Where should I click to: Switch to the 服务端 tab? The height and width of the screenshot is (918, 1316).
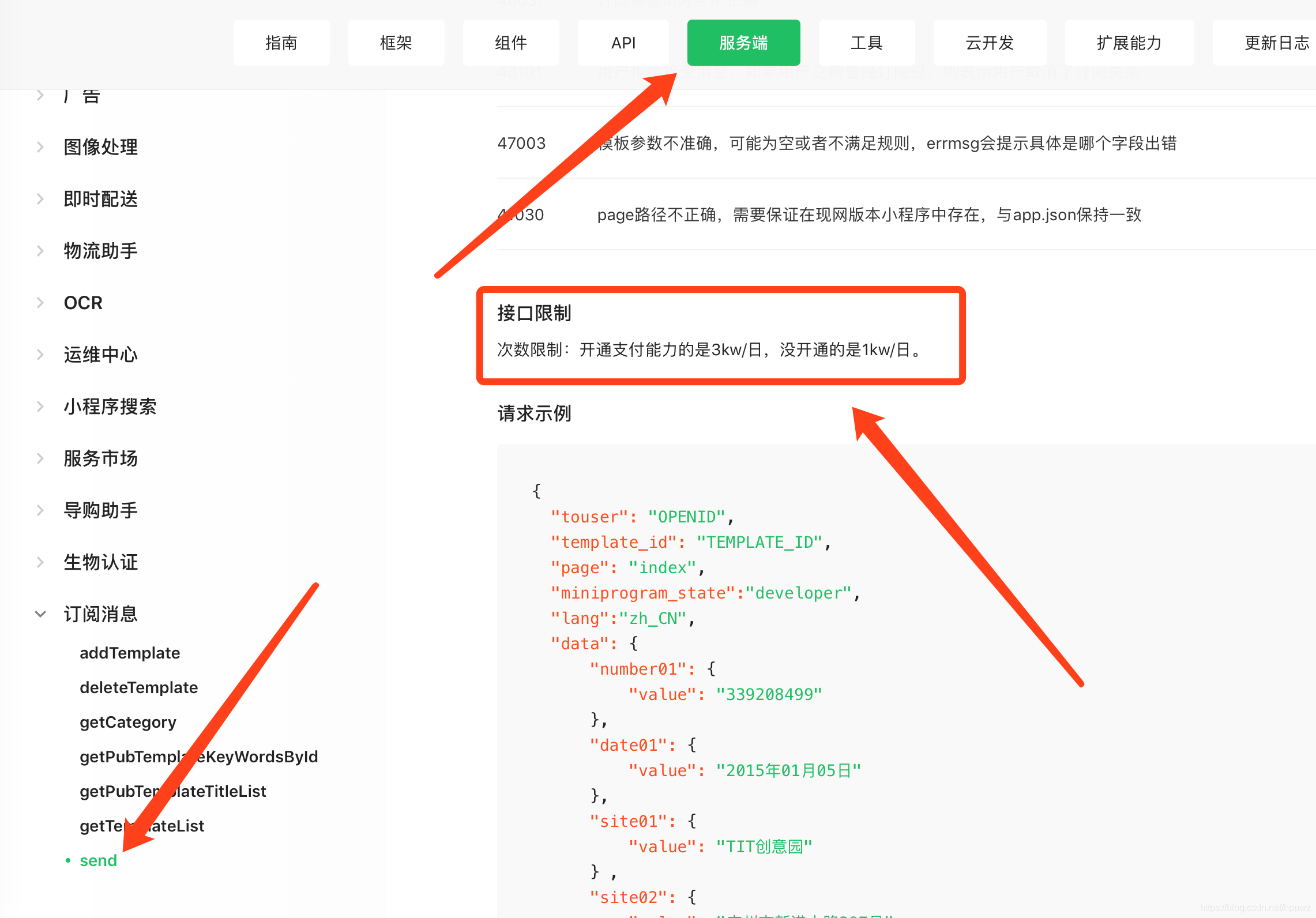(743, 43)
